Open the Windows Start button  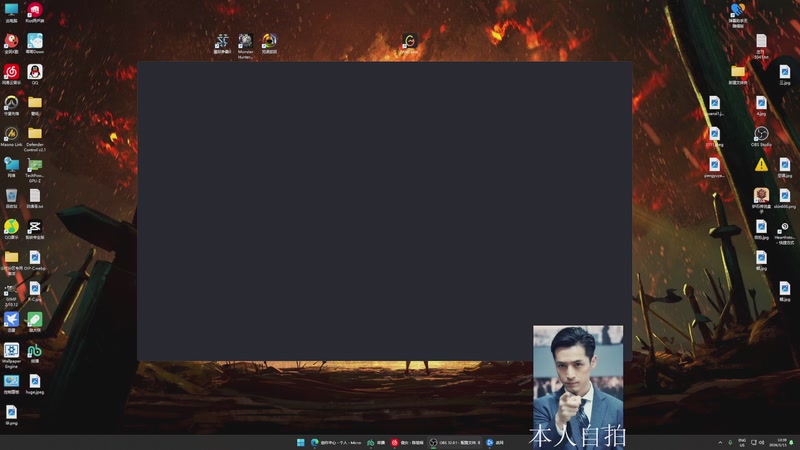(x=301, y=442)
